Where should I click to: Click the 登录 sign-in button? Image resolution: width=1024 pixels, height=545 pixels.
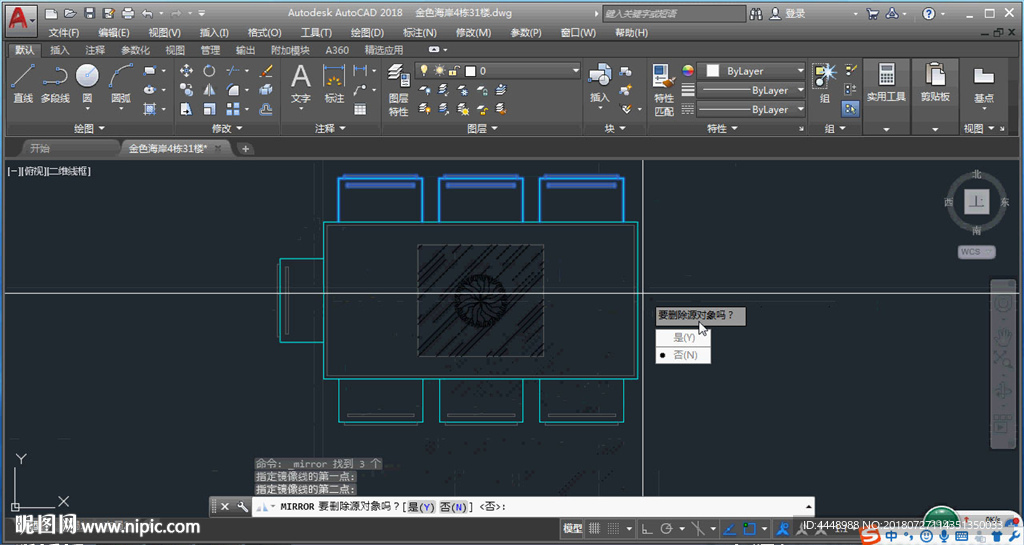point(788,14)
